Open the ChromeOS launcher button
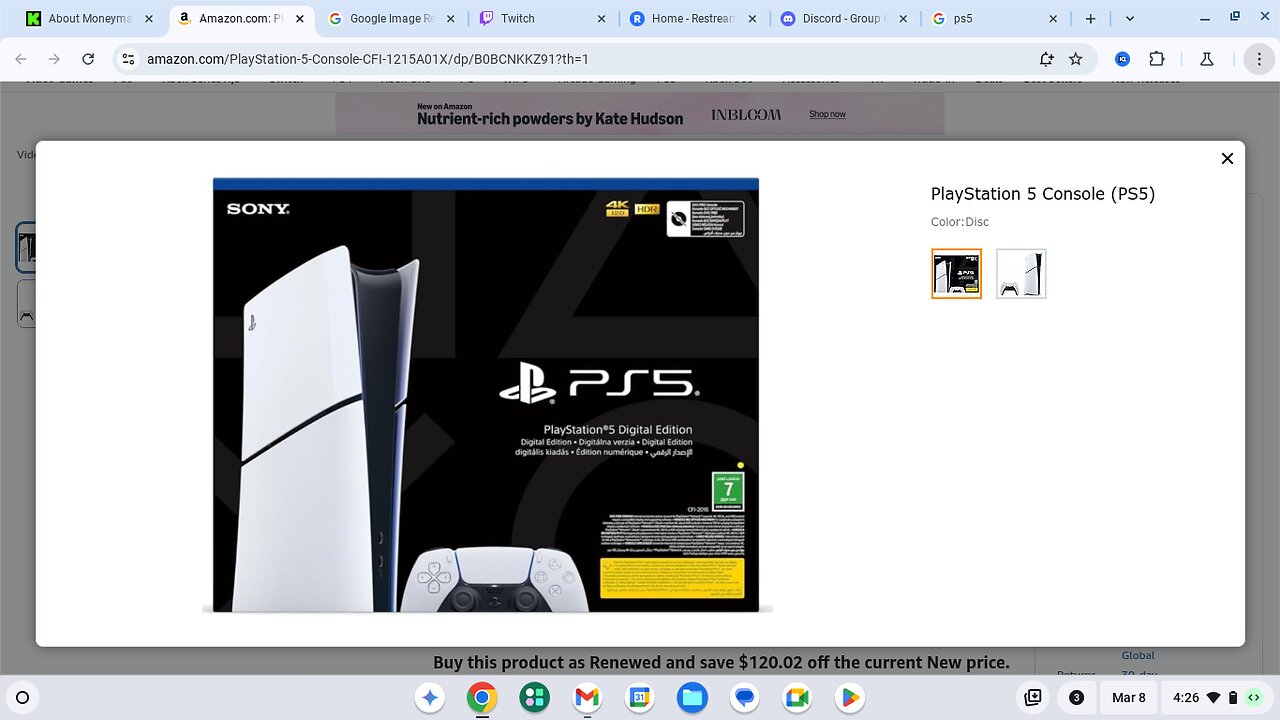 pyautogui.click(x=22, y=698)
